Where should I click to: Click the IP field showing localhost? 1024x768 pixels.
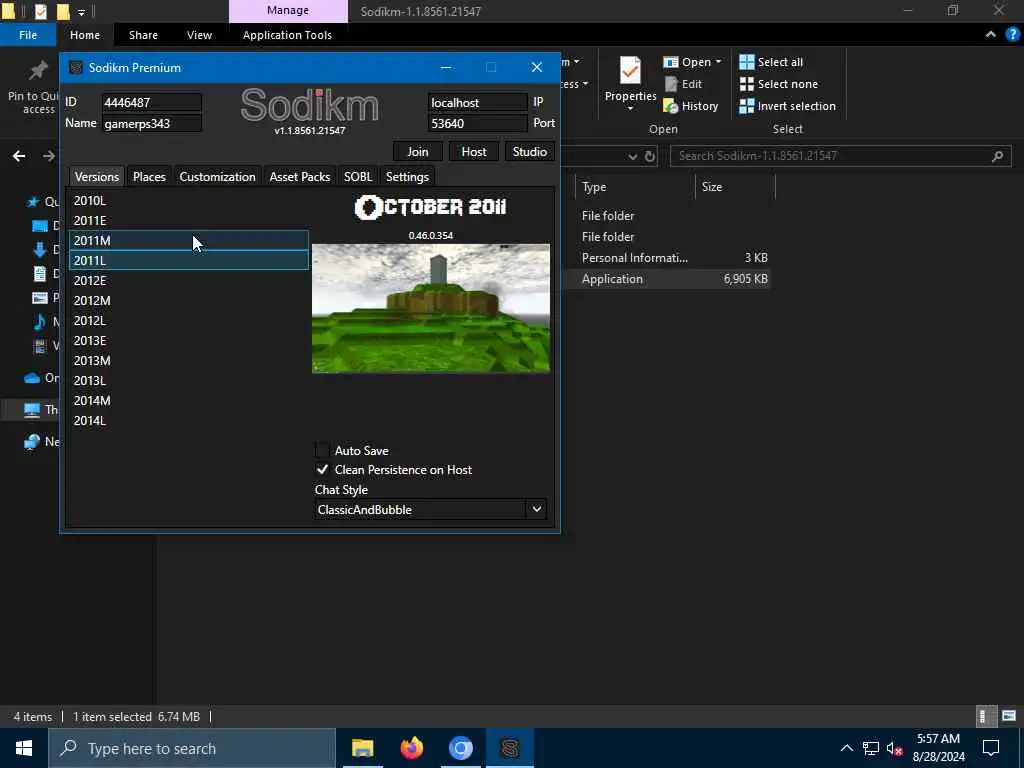[477, 103]
